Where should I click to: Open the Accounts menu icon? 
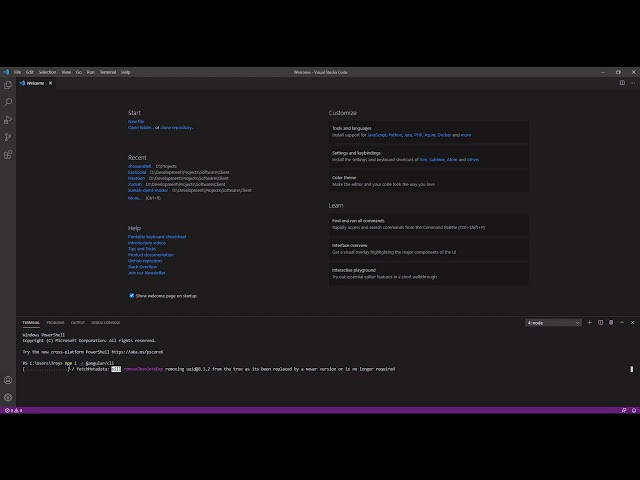coord(8,380)
